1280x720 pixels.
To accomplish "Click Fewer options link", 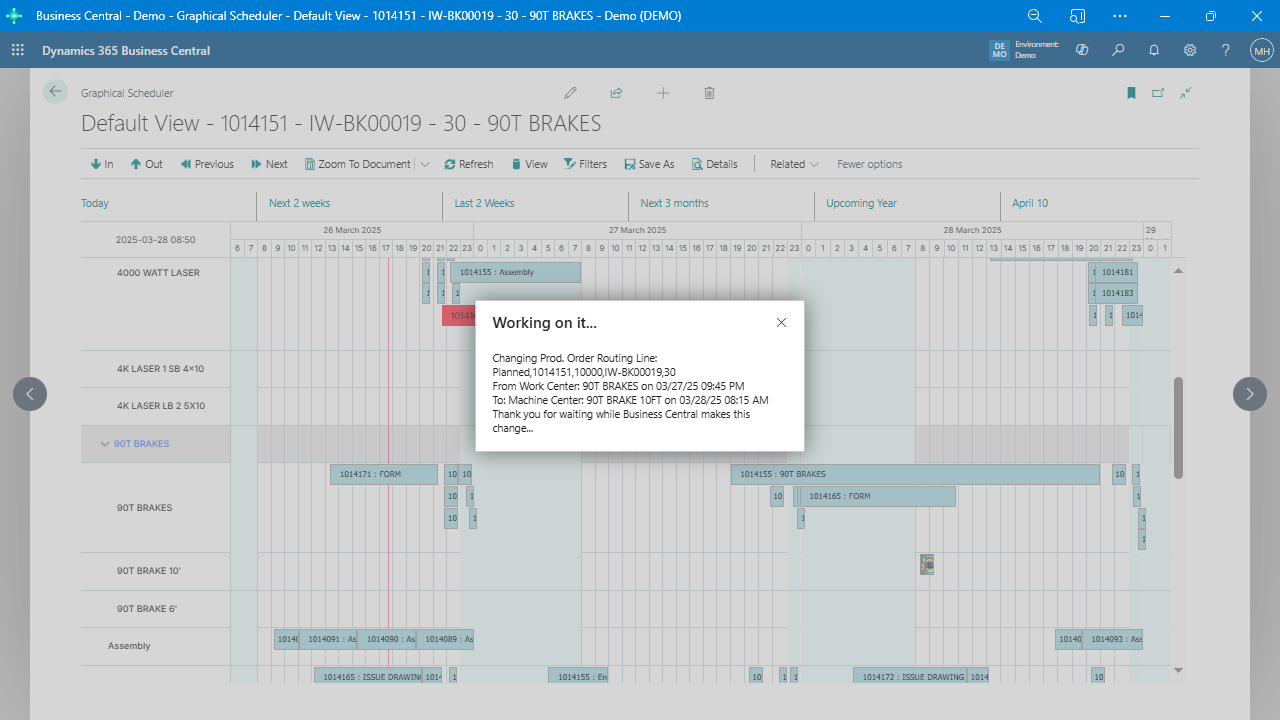I will (869, 164).
